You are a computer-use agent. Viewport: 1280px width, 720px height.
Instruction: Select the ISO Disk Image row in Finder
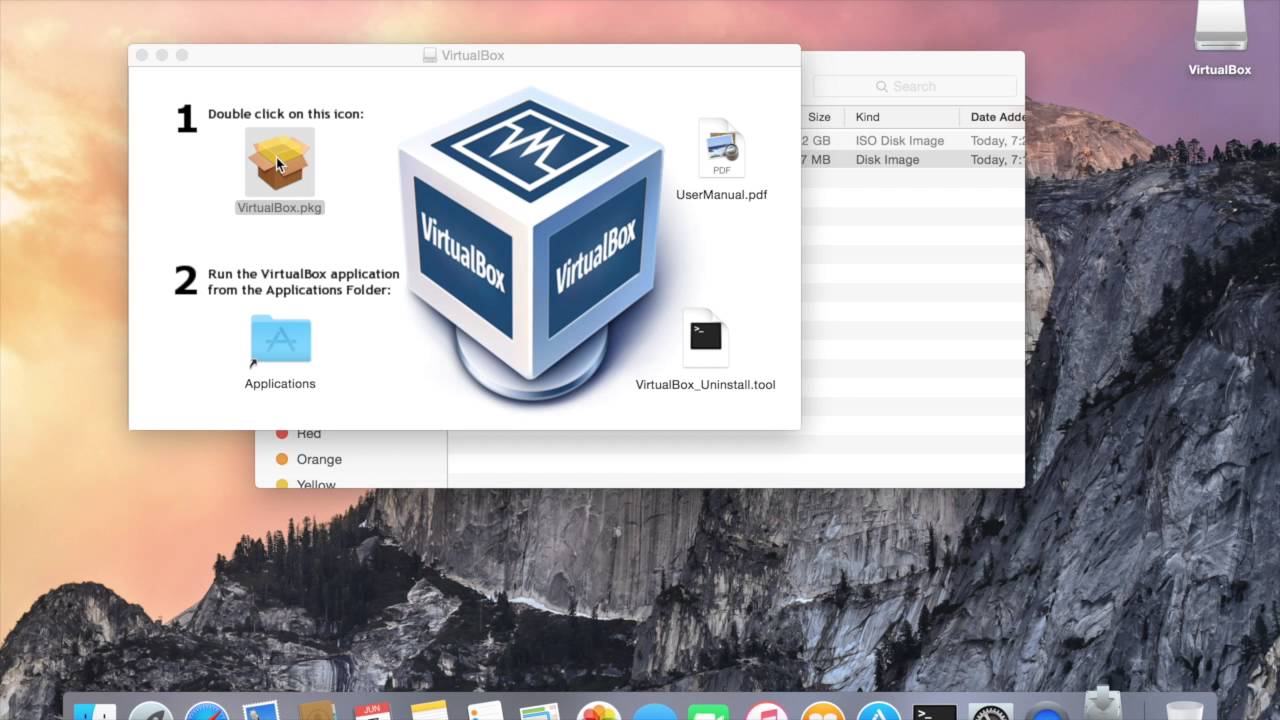click(x=912, y=141)
